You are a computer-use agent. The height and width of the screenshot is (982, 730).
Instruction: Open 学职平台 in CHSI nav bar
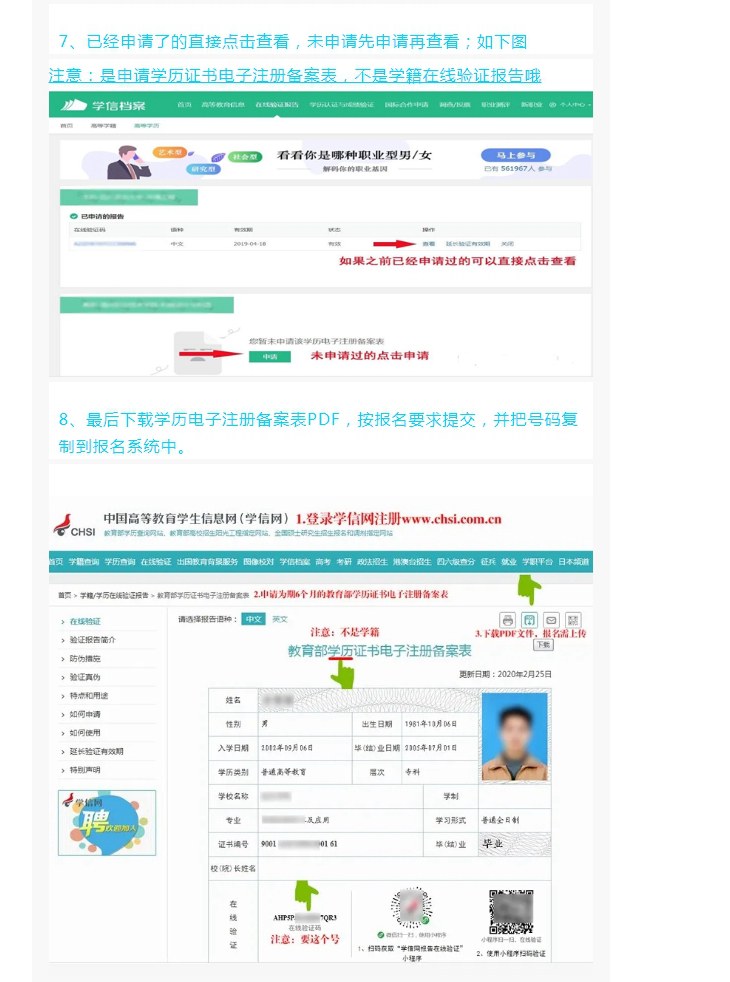pyautogui.click(x=538, y=562)
